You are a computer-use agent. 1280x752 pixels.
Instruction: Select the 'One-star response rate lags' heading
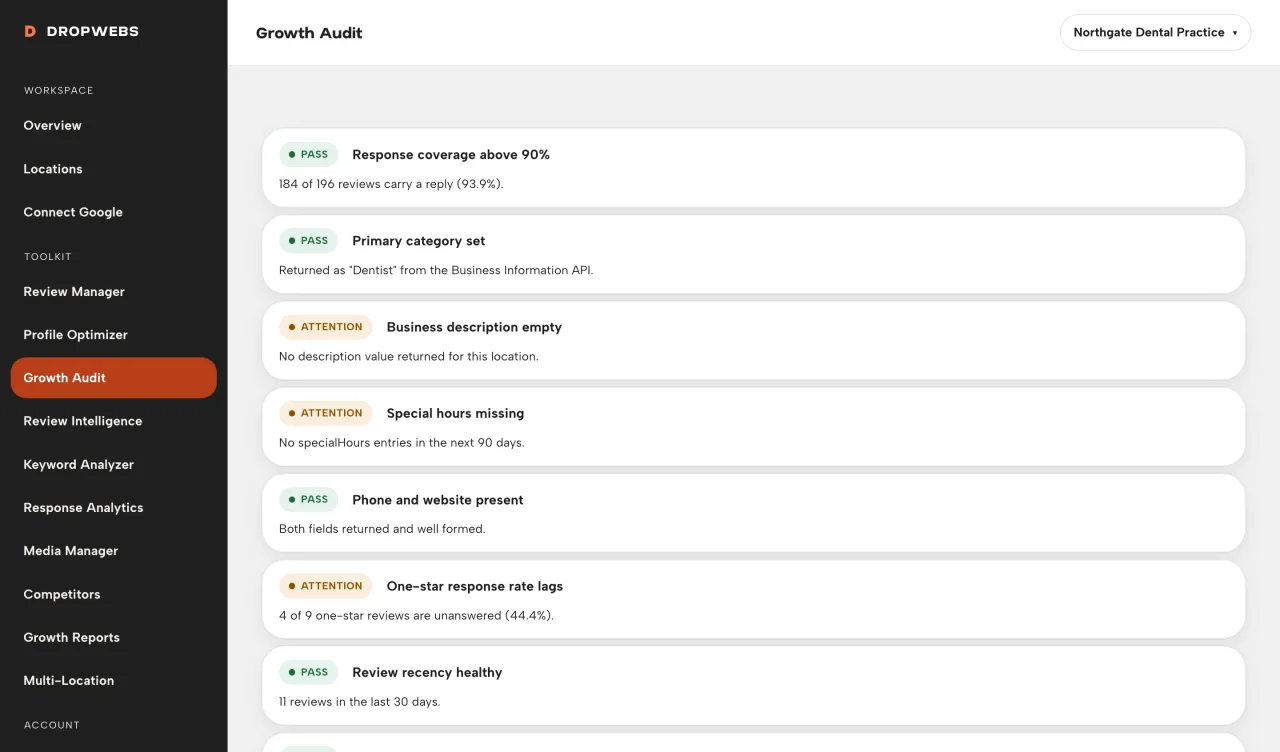coord(475,586)
